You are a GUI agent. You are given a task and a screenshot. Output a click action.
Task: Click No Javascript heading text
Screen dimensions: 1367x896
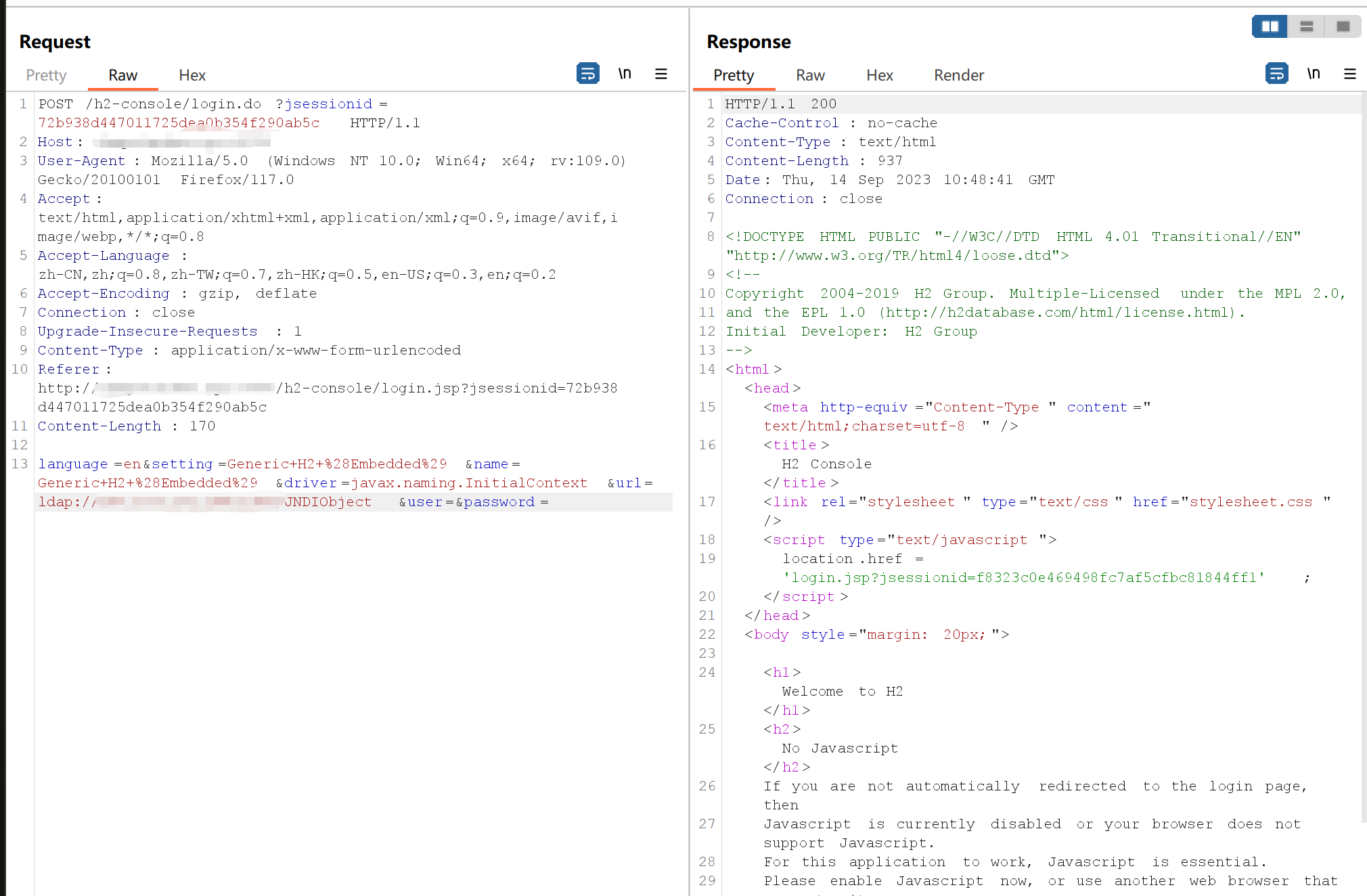point(840,748)
